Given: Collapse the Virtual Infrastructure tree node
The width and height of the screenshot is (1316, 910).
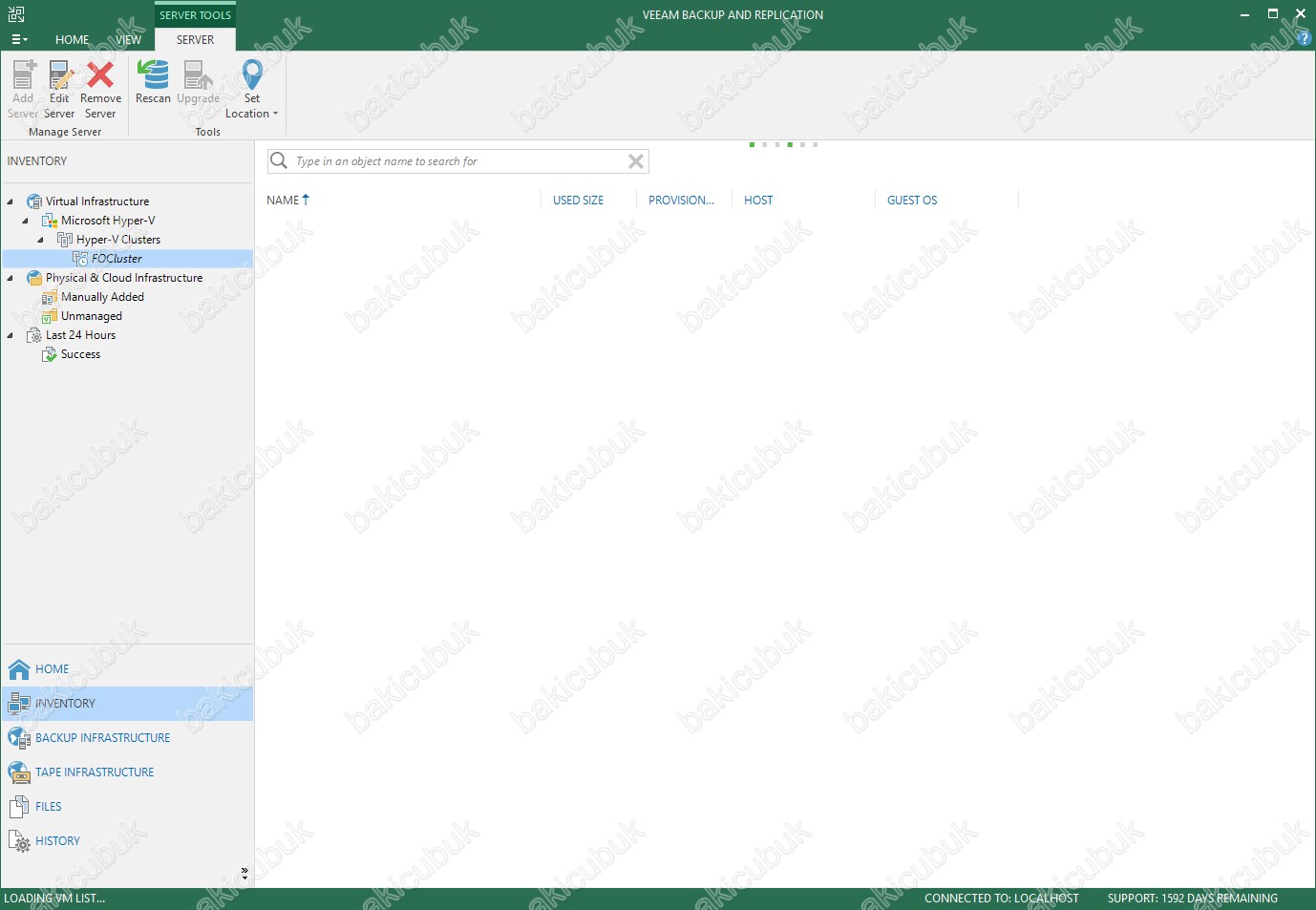Looking at the screenshot, I should [x=11, y=201].
